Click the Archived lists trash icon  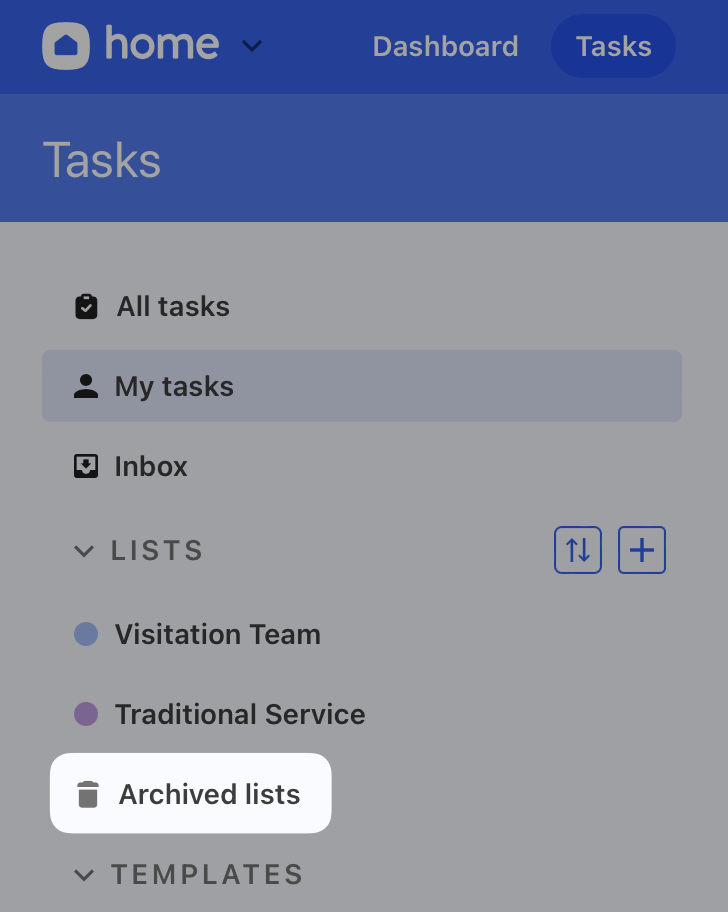click(x=89, y=794)
